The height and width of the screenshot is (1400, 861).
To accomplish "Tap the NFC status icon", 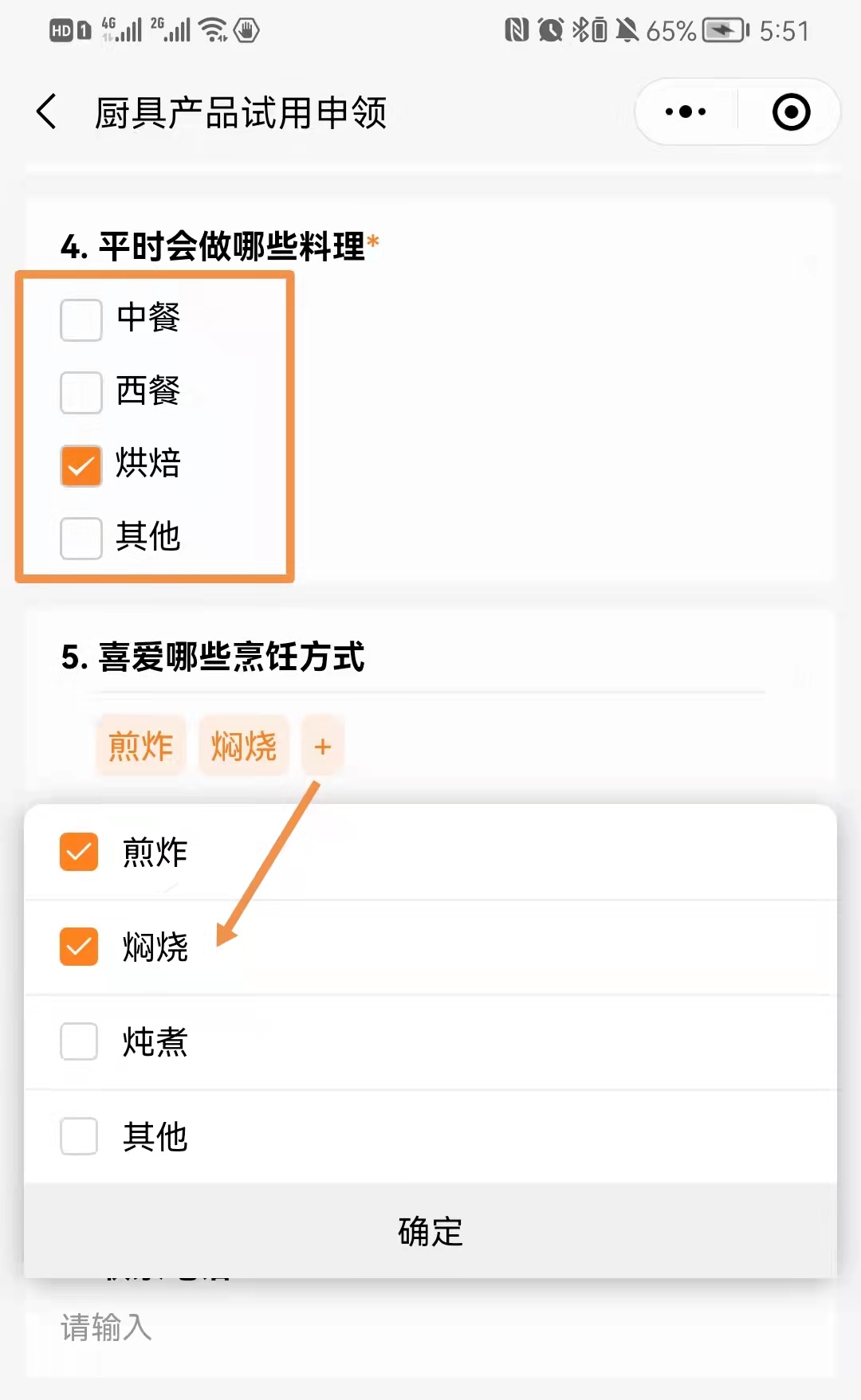I will 516,30.
